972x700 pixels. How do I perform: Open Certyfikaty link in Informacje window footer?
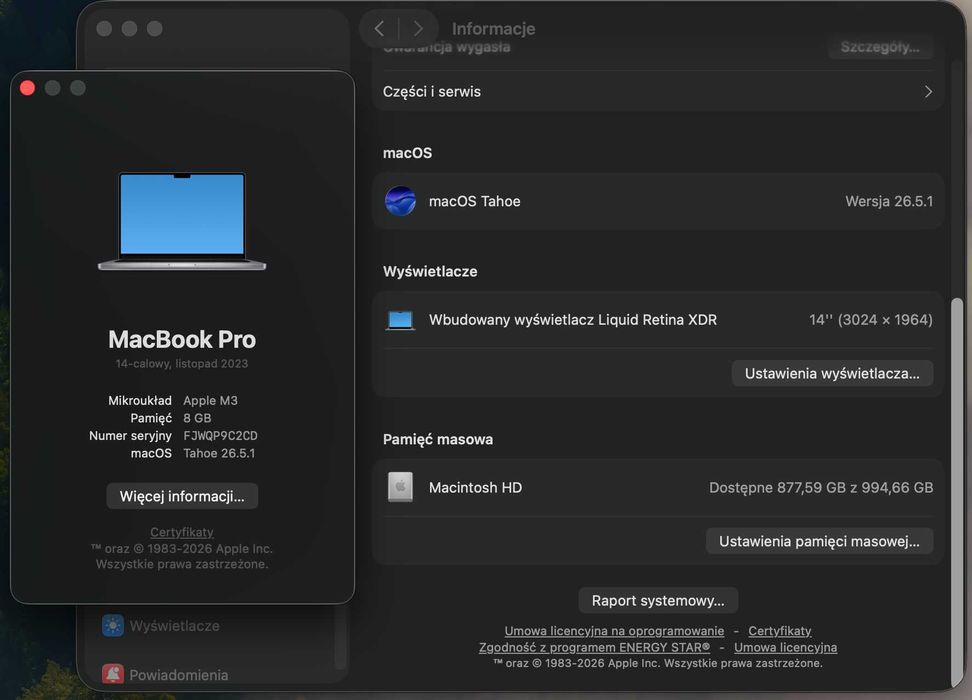tap(780, 631)
